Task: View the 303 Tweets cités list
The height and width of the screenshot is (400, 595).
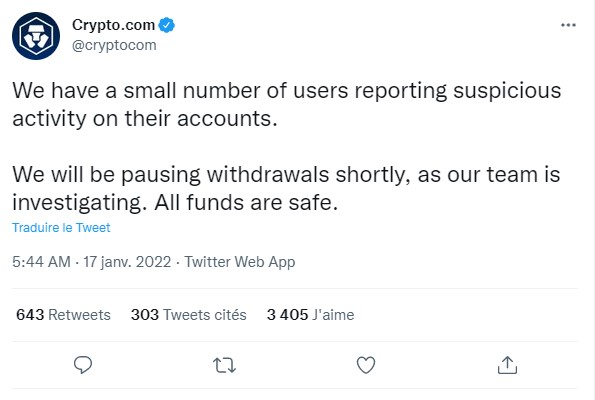Action: click(189, 315)
